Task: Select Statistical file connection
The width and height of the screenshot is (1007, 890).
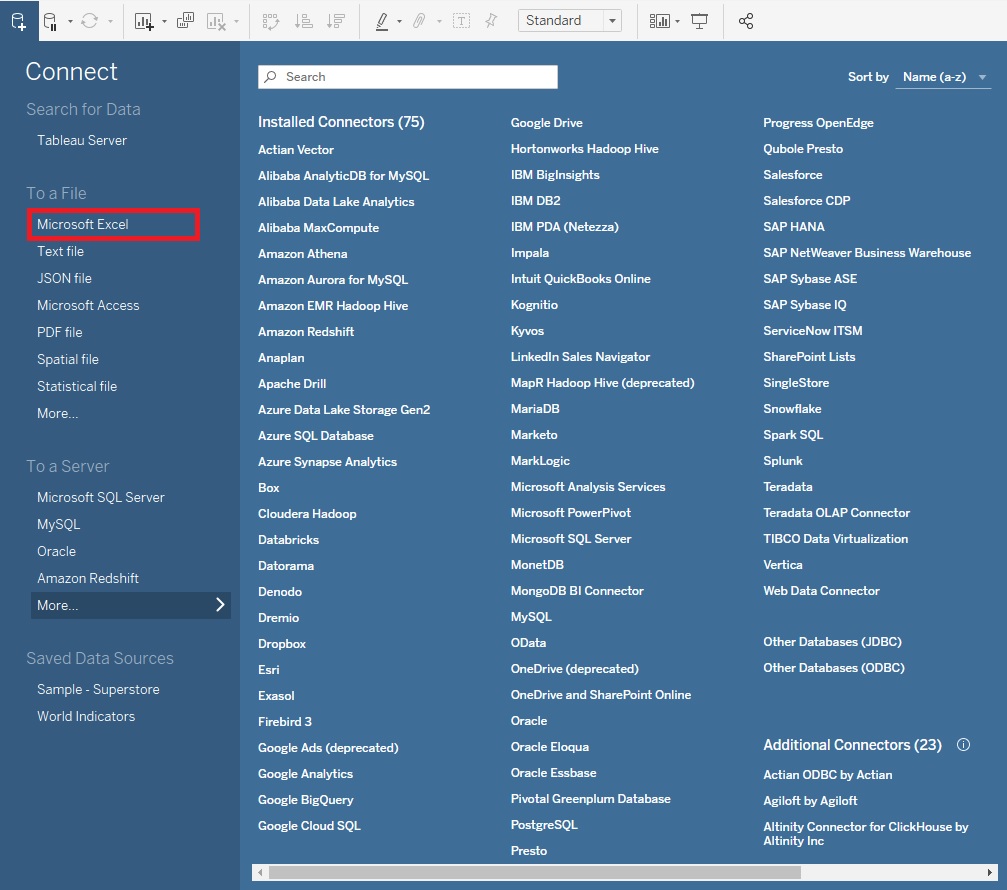Action: (77, 386)
